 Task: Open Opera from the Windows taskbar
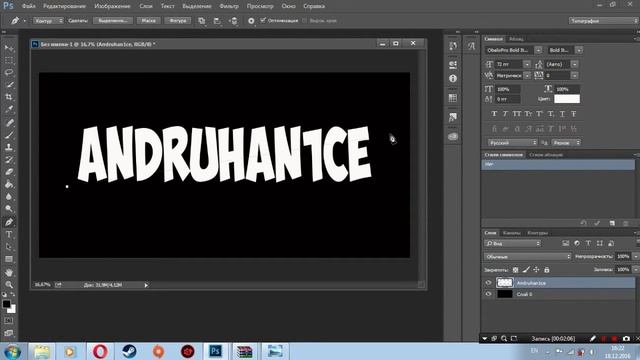click(x=100, y=351)
